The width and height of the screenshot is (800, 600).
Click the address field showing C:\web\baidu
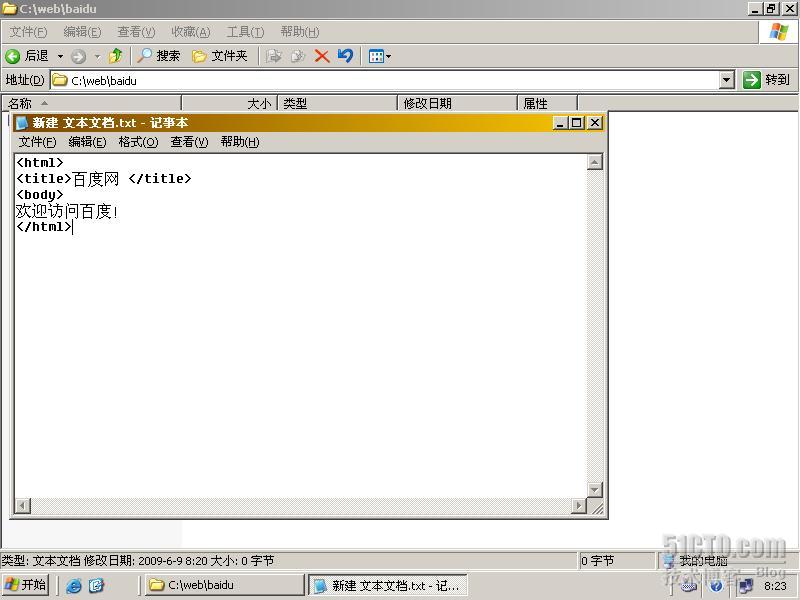[385, 80]
